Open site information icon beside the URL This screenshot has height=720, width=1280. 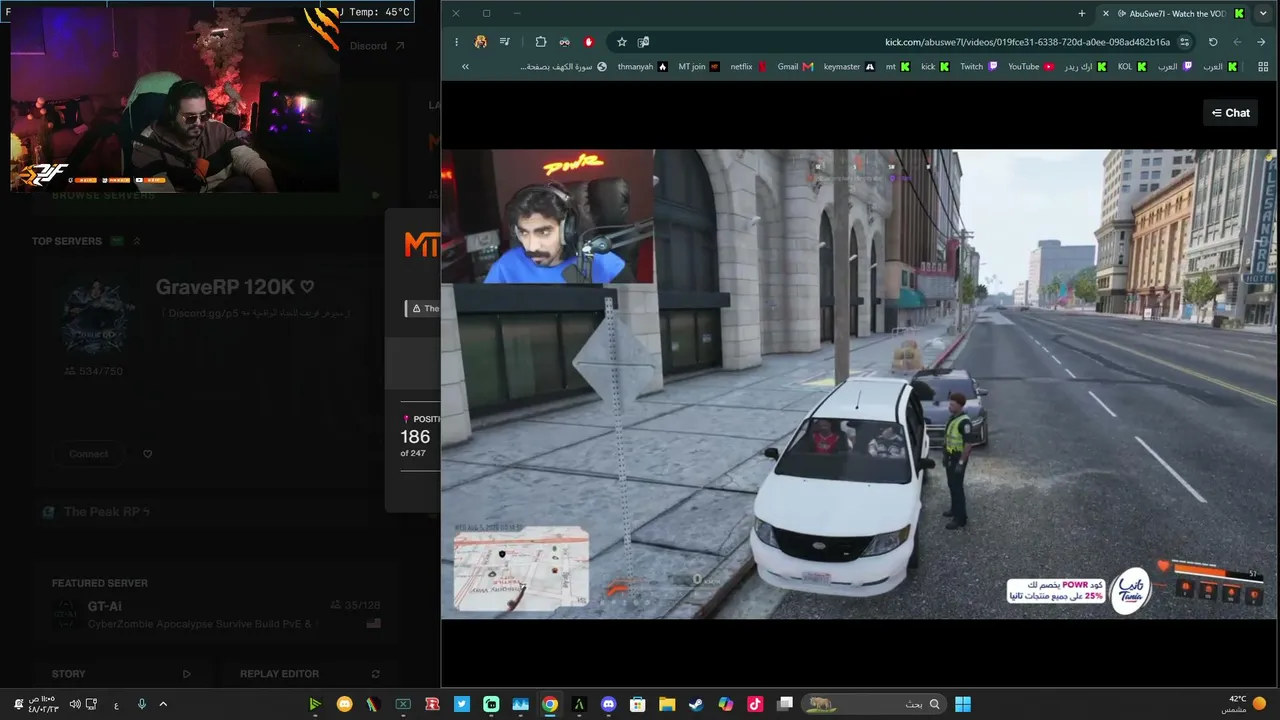click(1185, 42)
